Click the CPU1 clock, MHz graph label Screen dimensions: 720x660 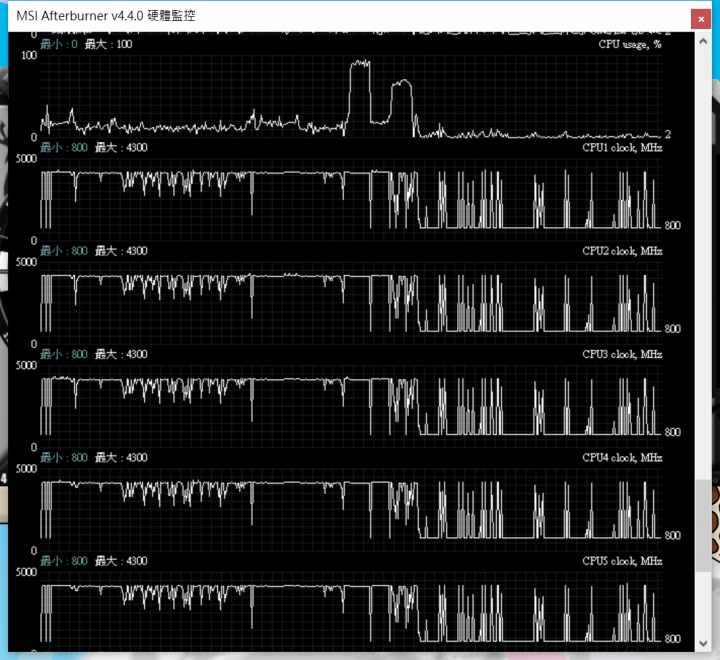pos(622,147)
